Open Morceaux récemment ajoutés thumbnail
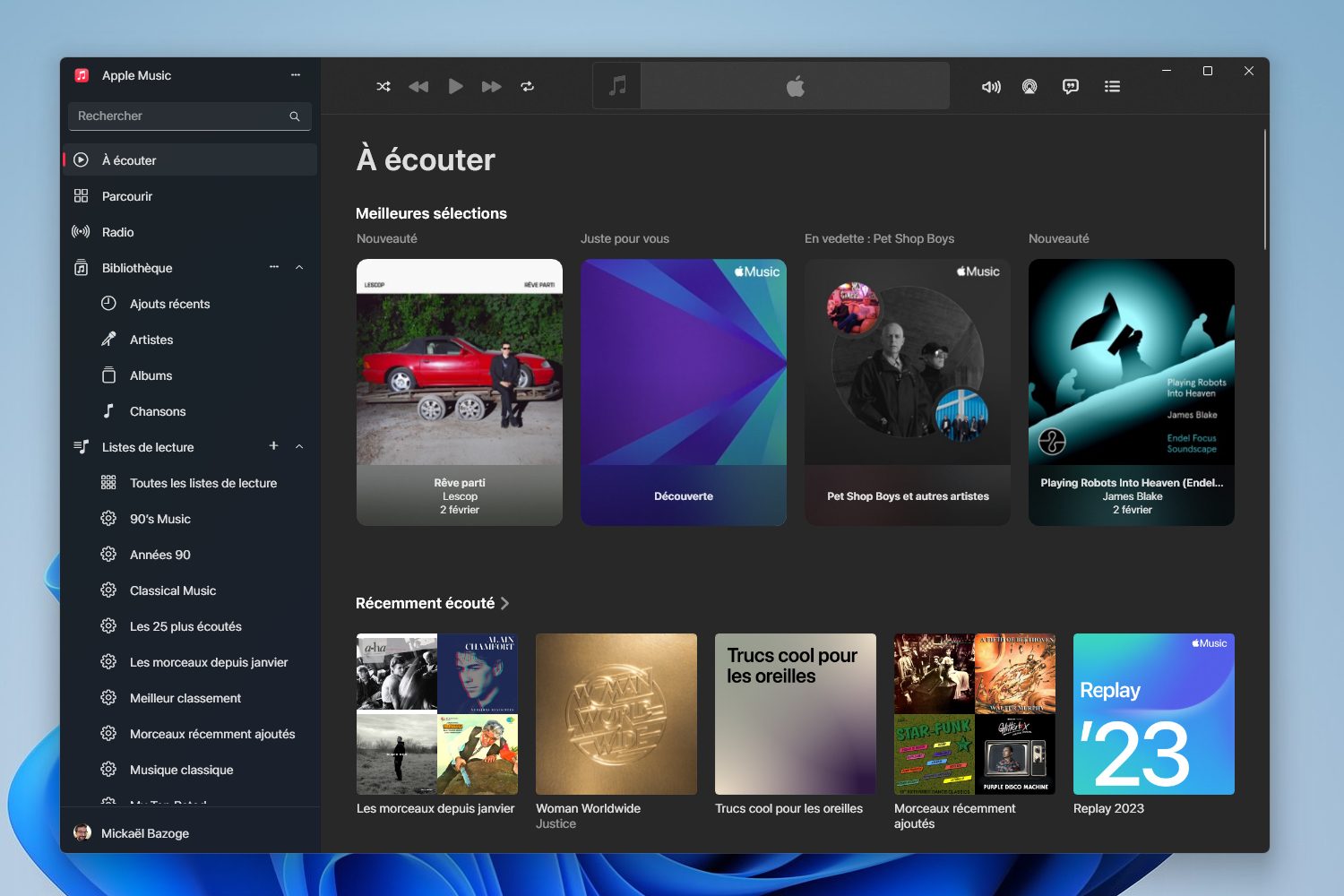 pyautogui.click(x=975, y=714)
